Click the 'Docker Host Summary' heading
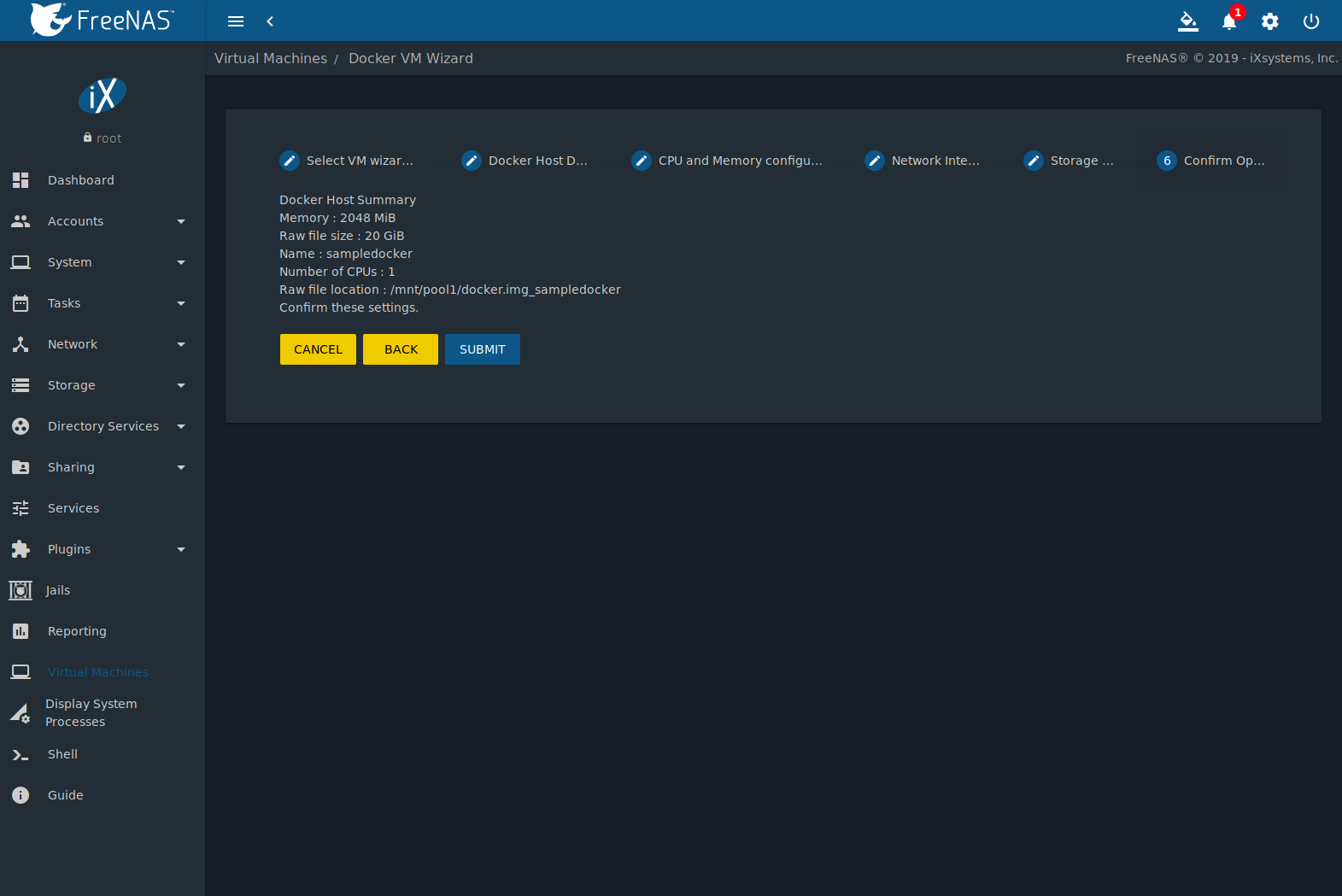 (x=348, y=200)
